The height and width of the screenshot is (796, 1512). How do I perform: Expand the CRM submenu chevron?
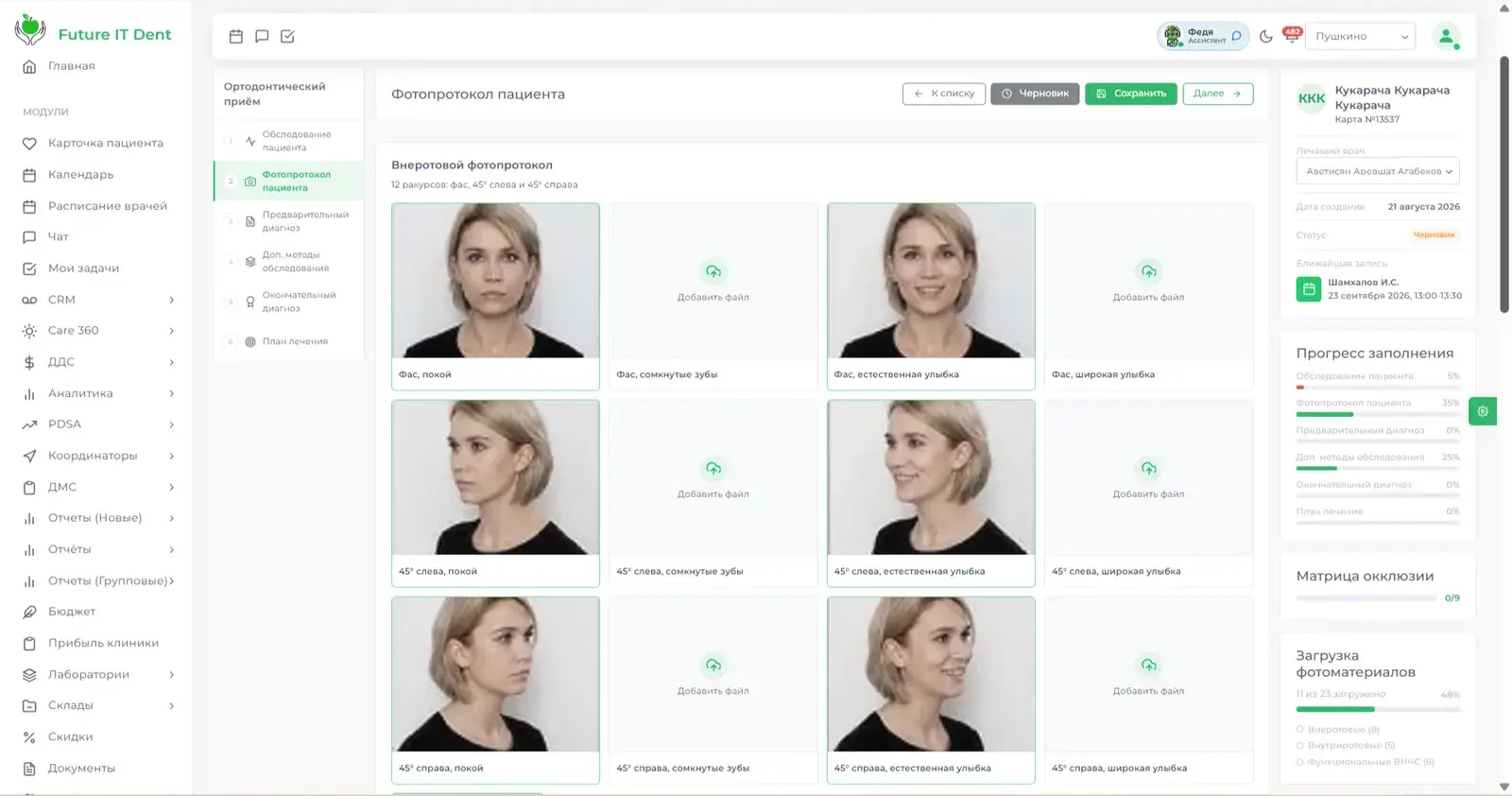click(171, 300)
